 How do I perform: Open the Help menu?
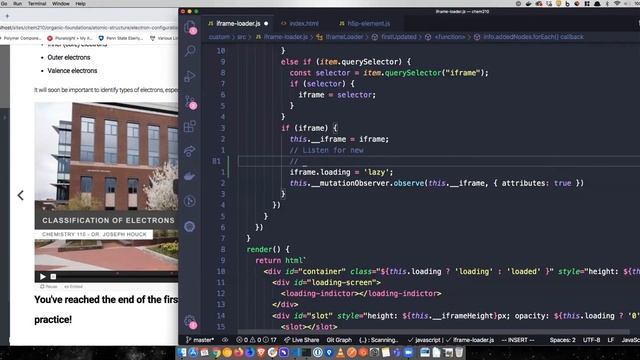80,3
